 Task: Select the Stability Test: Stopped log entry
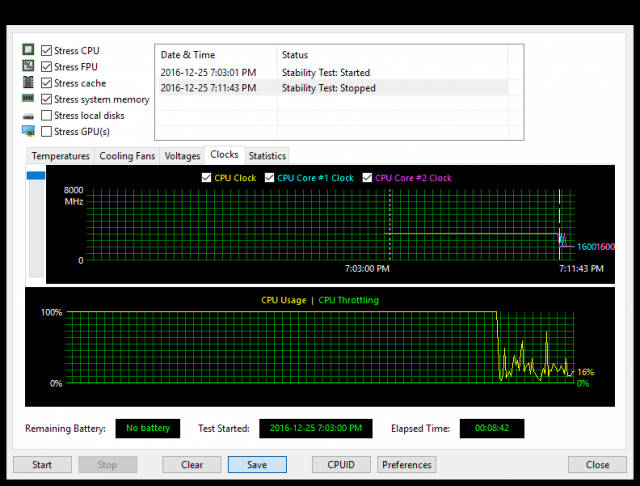(x=330, y=88)
